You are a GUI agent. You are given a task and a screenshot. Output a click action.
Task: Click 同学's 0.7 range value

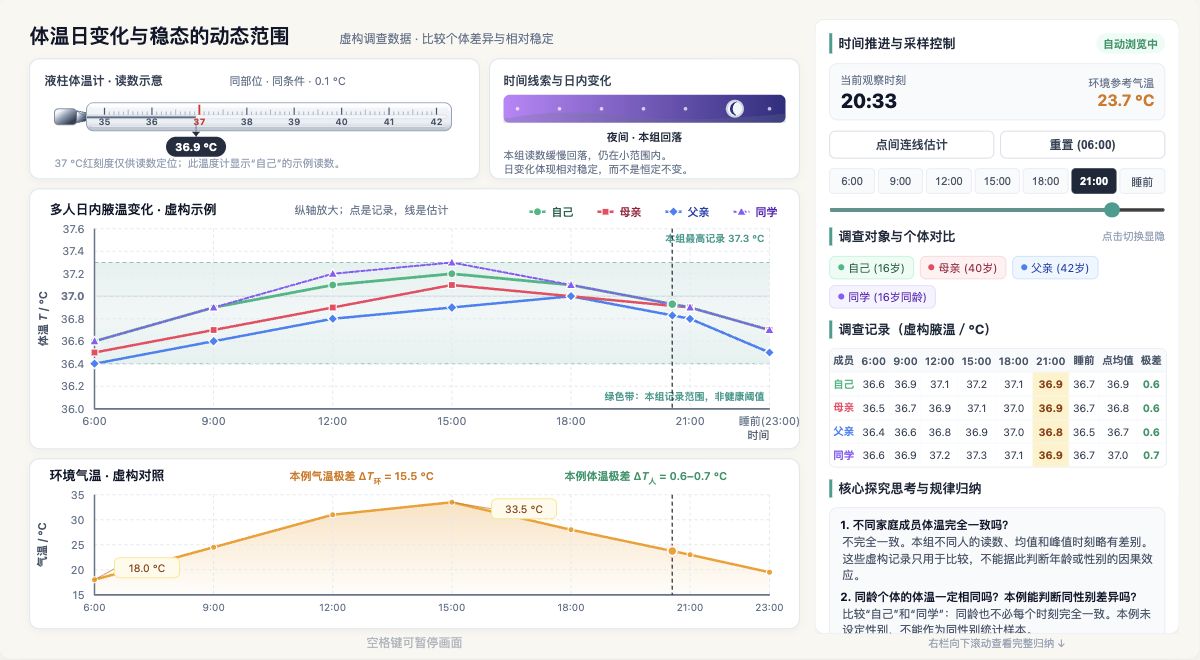point(1151,455)
